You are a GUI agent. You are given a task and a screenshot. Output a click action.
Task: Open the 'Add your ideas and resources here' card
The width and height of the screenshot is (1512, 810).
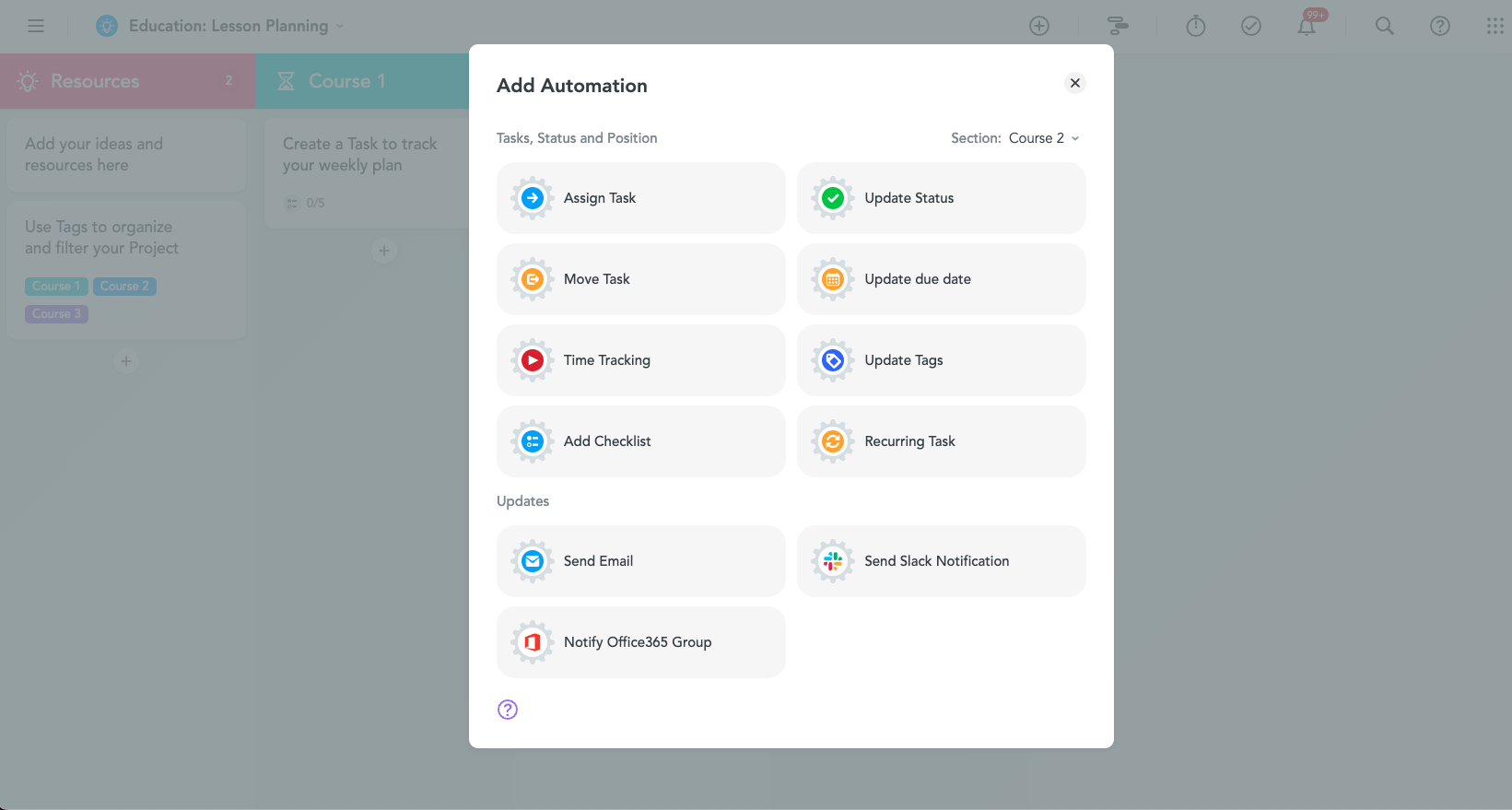point(126,155)
